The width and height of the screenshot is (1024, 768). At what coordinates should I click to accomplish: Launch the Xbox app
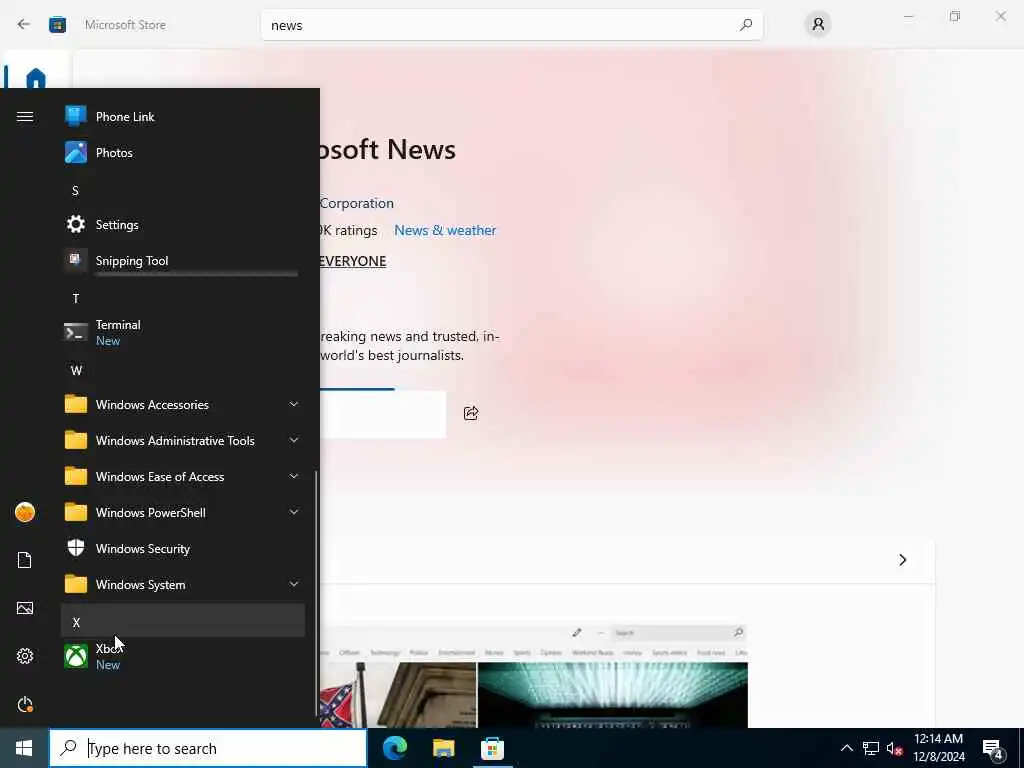click(x=183, y=656)
